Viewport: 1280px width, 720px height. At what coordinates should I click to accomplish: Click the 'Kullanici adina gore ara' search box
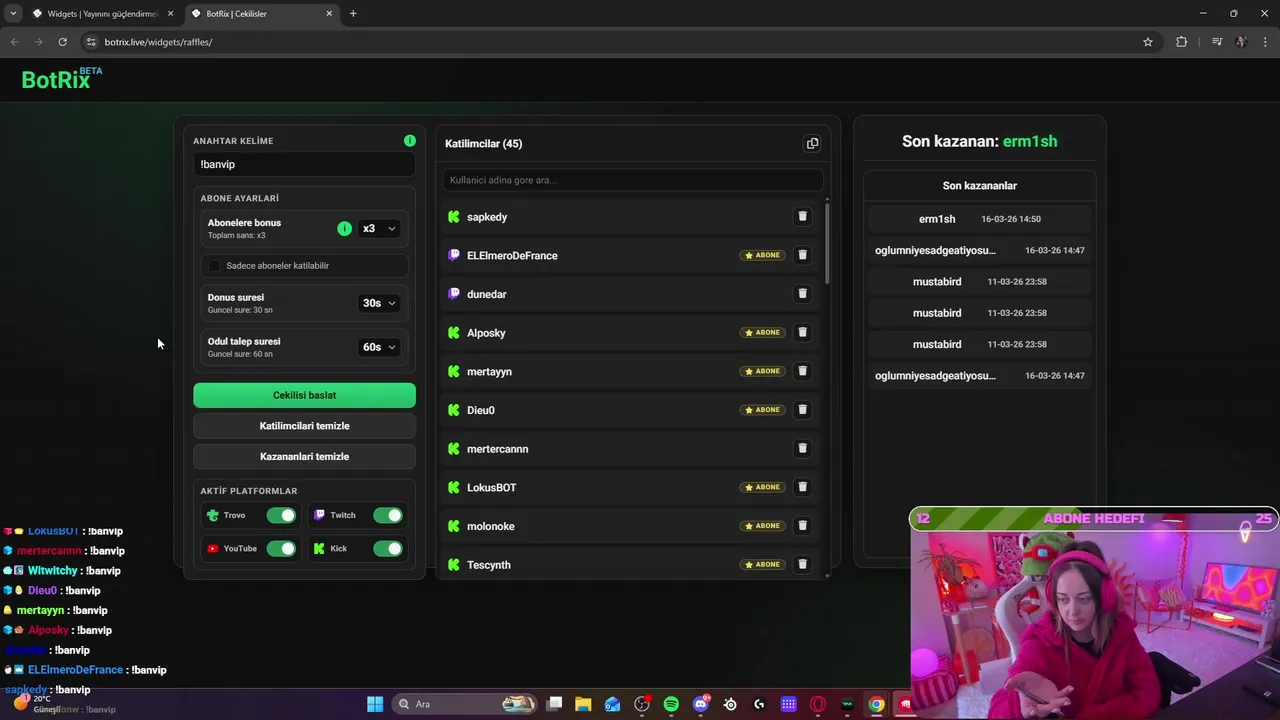633,180
